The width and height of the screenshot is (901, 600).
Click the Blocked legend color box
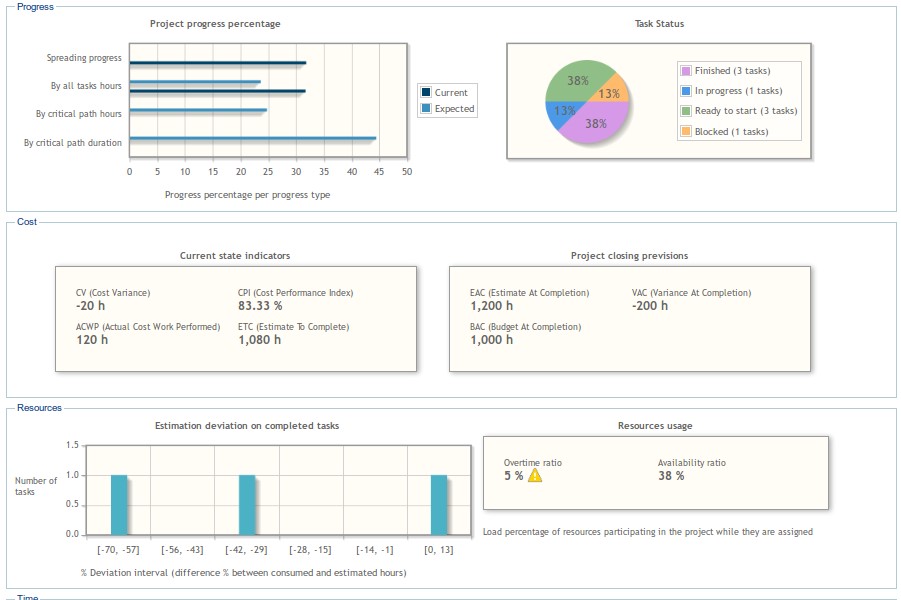point(686,132)
